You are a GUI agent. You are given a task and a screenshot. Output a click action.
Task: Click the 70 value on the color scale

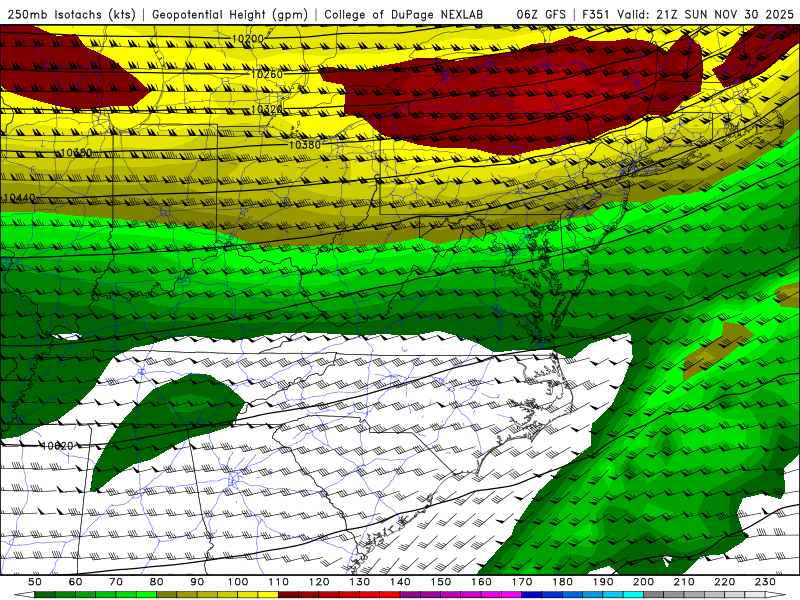[x=116, y=582]
